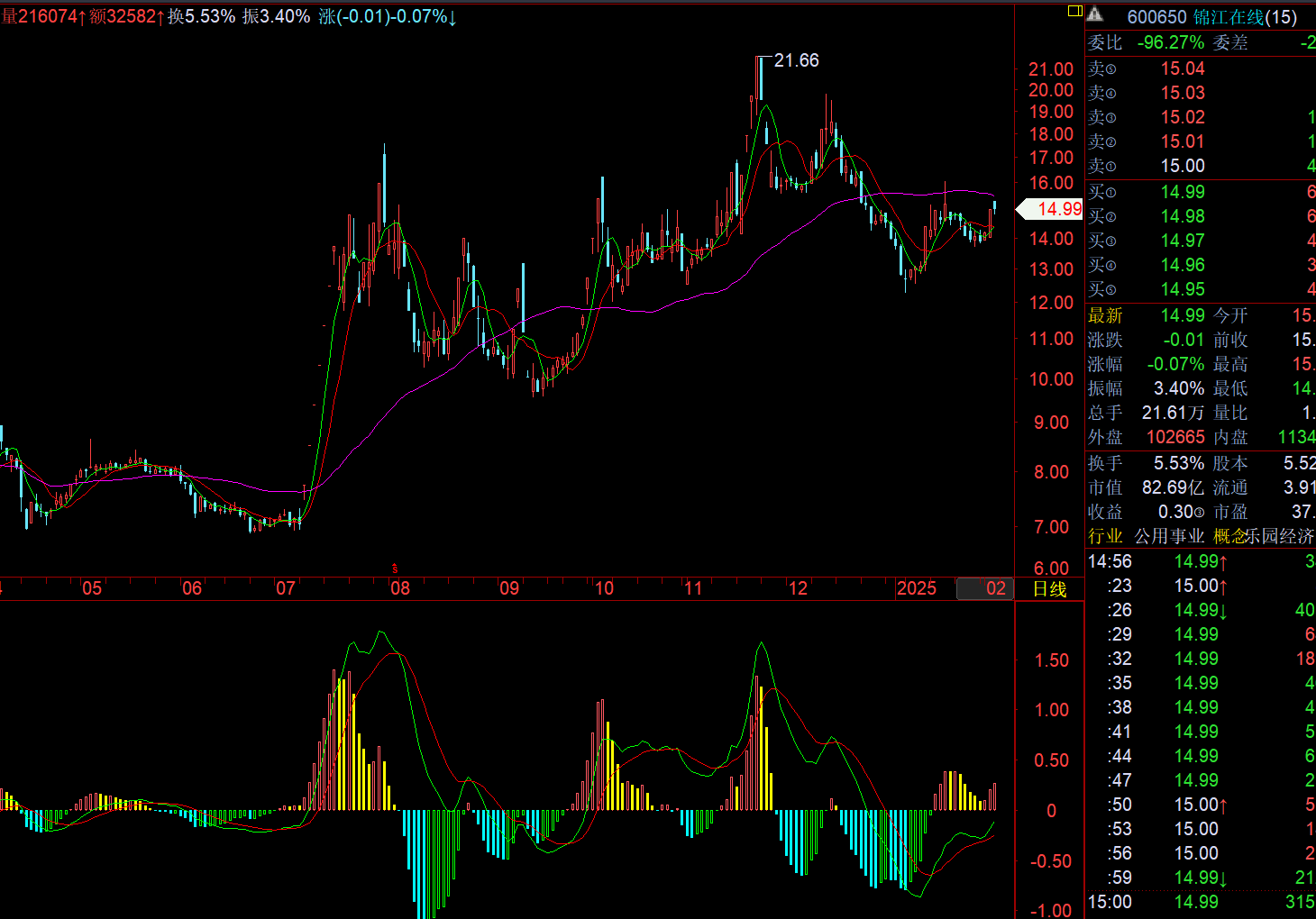
Task: Select stock title 600650 锦江在线
Action: (1211, 17)
